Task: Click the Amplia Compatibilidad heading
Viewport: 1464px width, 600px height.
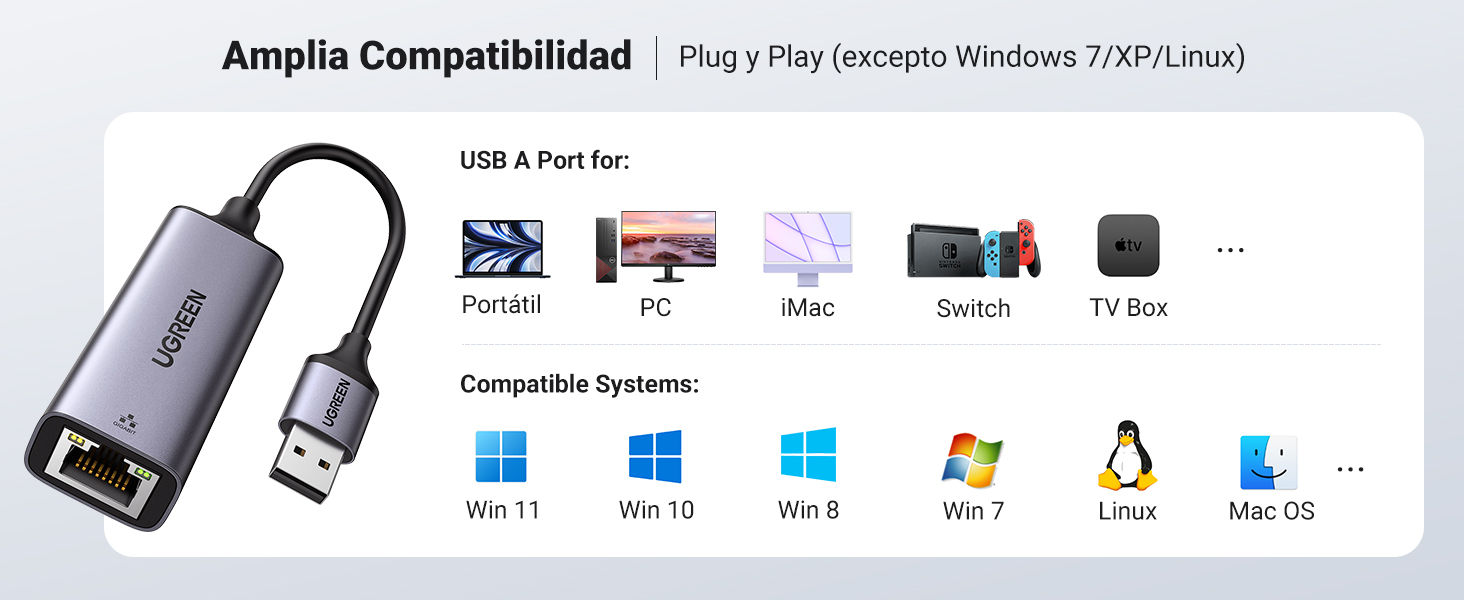Action: click(427, 56)
